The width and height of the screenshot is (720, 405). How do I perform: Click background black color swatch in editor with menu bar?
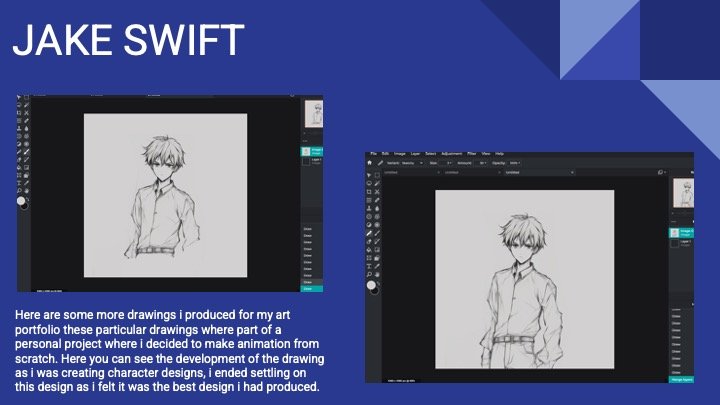(376, 291)
